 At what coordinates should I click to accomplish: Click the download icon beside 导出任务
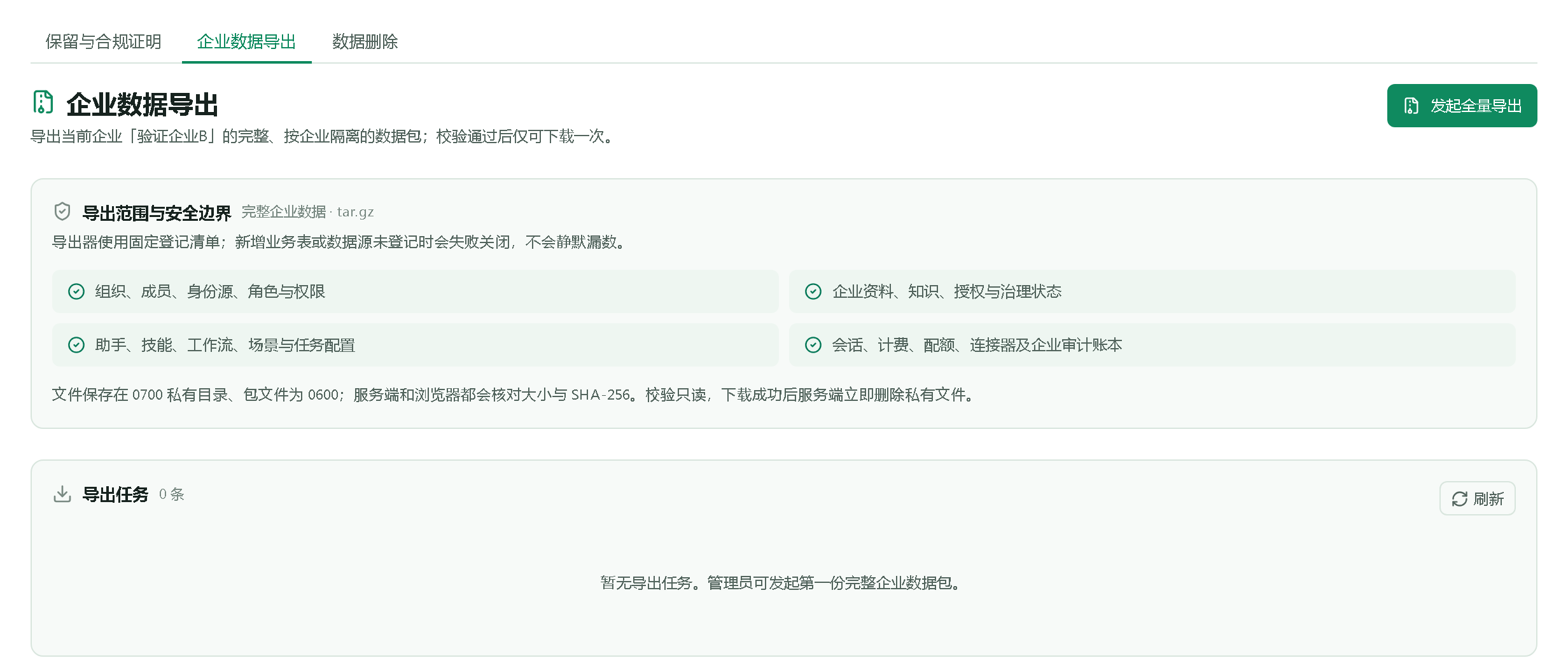(x=62, y=494)
